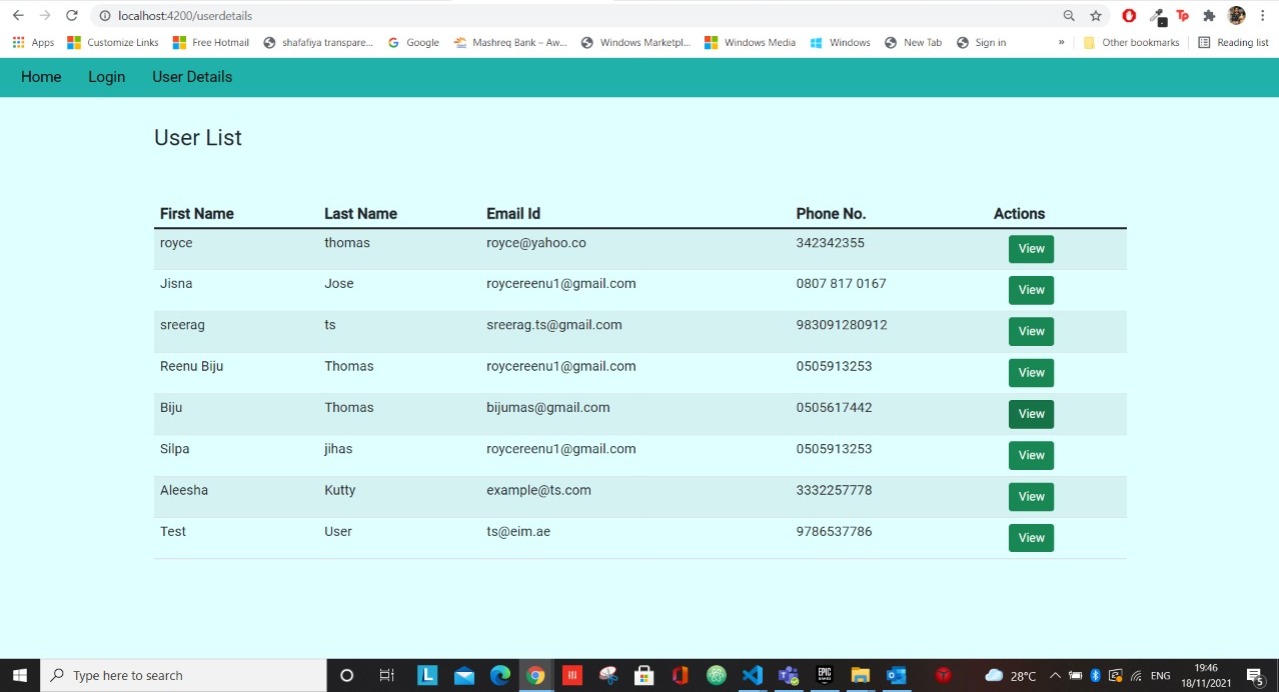Launch the Snipping Tool from taskbar
The width and height of the screenshot is (1279, 692).
608,675
